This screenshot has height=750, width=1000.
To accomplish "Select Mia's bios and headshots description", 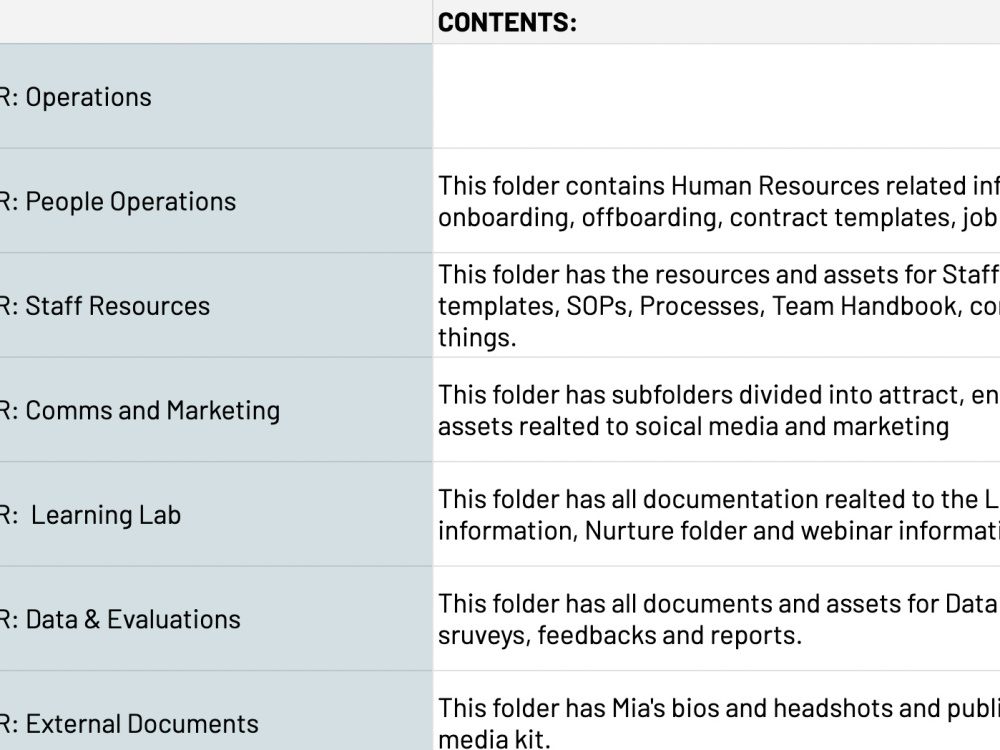I will tap(716, 711).
